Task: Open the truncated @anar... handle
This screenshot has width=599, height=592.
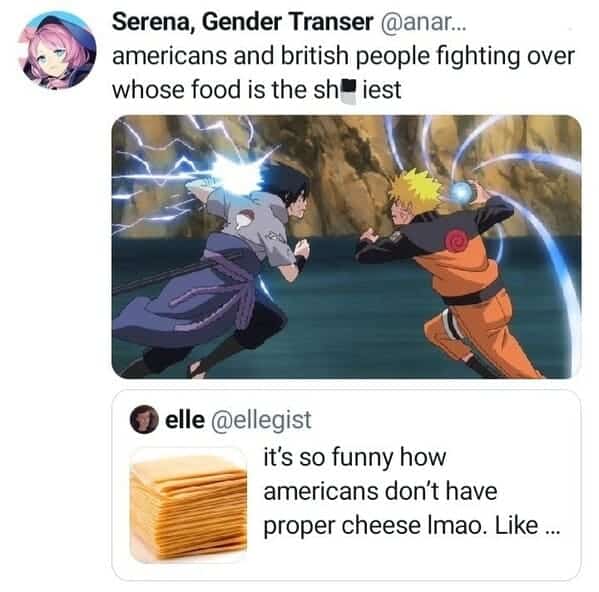Action: 423,22
